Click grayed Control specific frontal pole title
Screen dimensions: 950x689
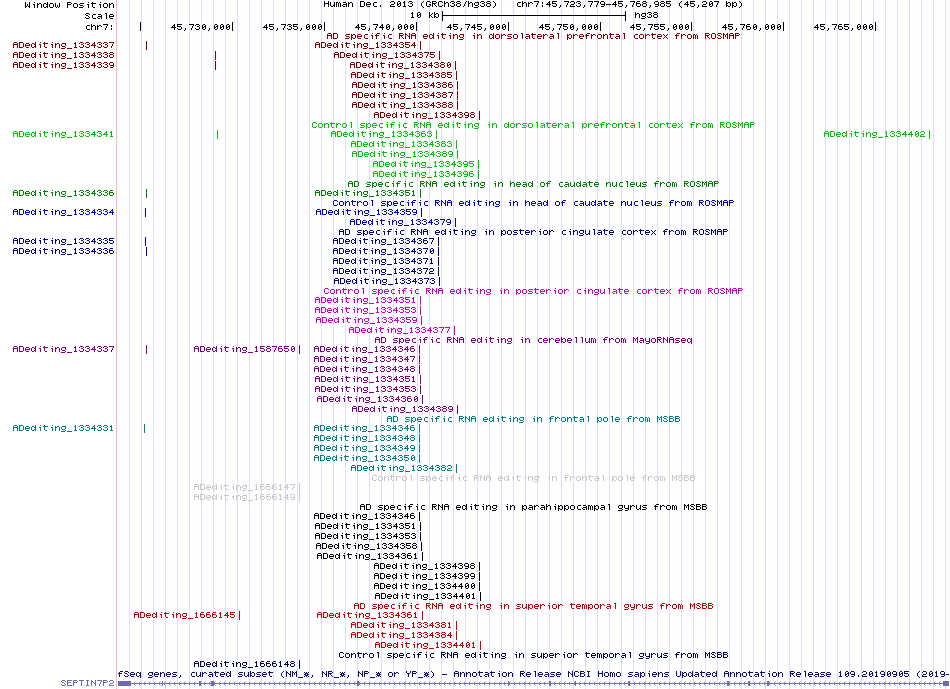[x=533, y=478]
